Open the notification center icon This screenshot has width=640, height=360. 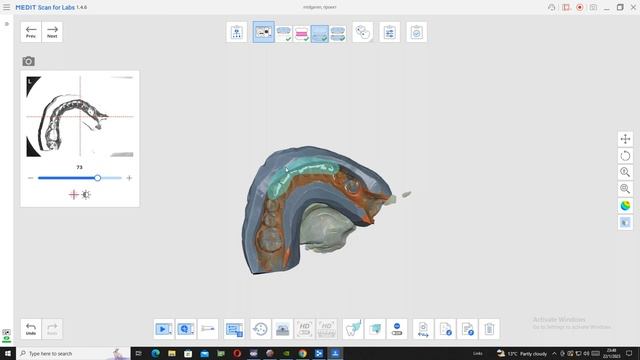[x=629, y=353]
